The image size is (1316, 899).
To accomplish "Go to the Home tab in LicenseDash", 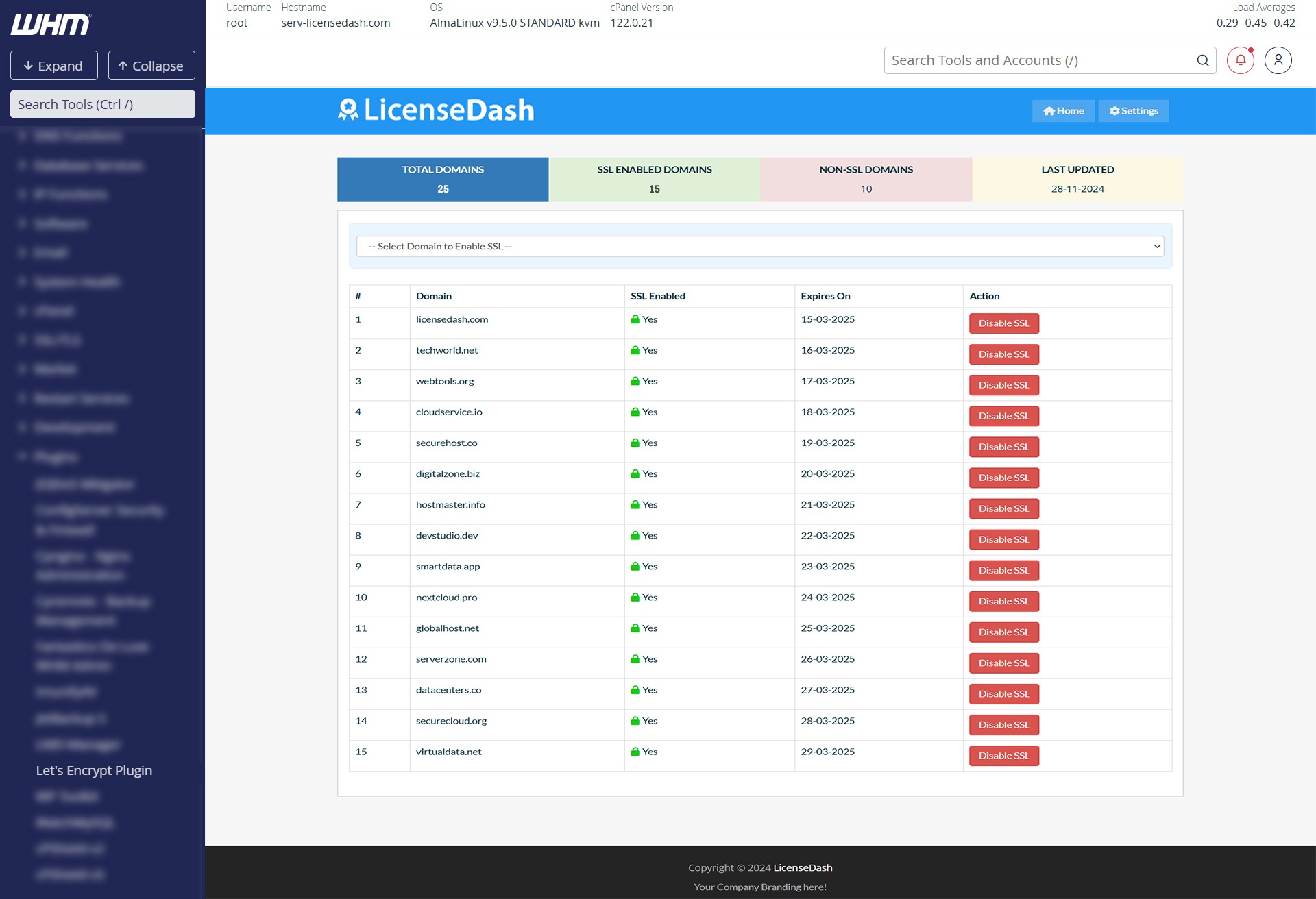I will point(1063,111).
